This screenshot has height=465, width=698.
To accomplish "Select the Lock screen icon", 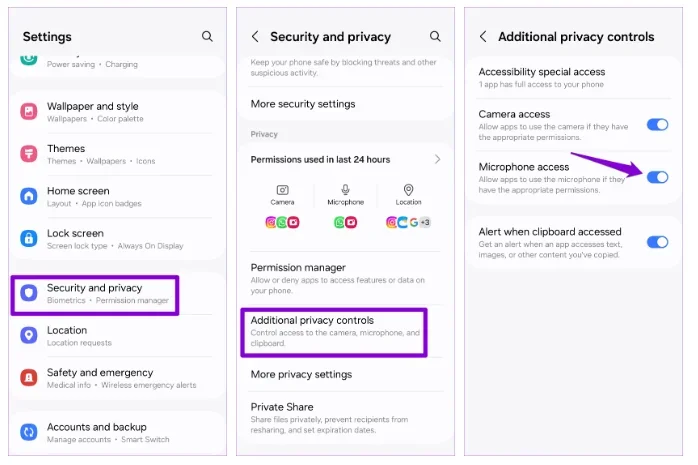I will click(29, 238).
